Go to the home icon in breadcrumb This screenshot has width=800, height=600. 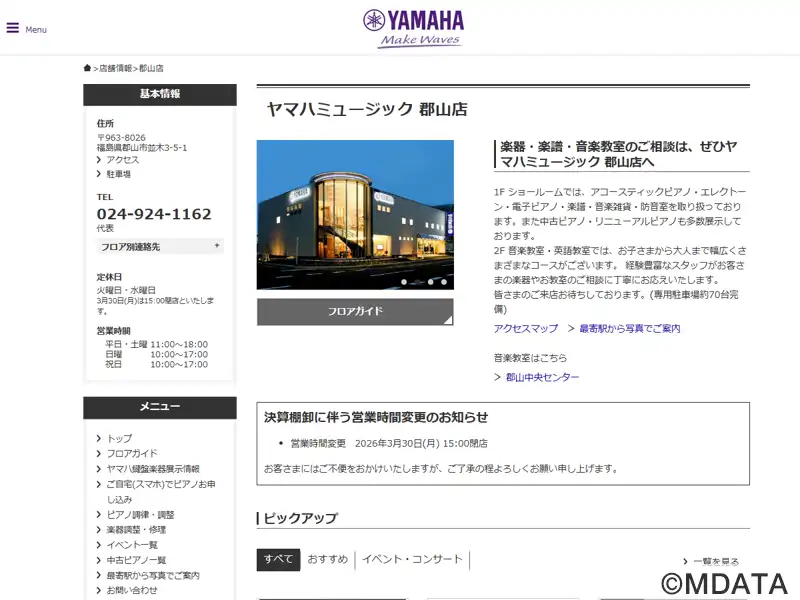[x=87, y=68]
